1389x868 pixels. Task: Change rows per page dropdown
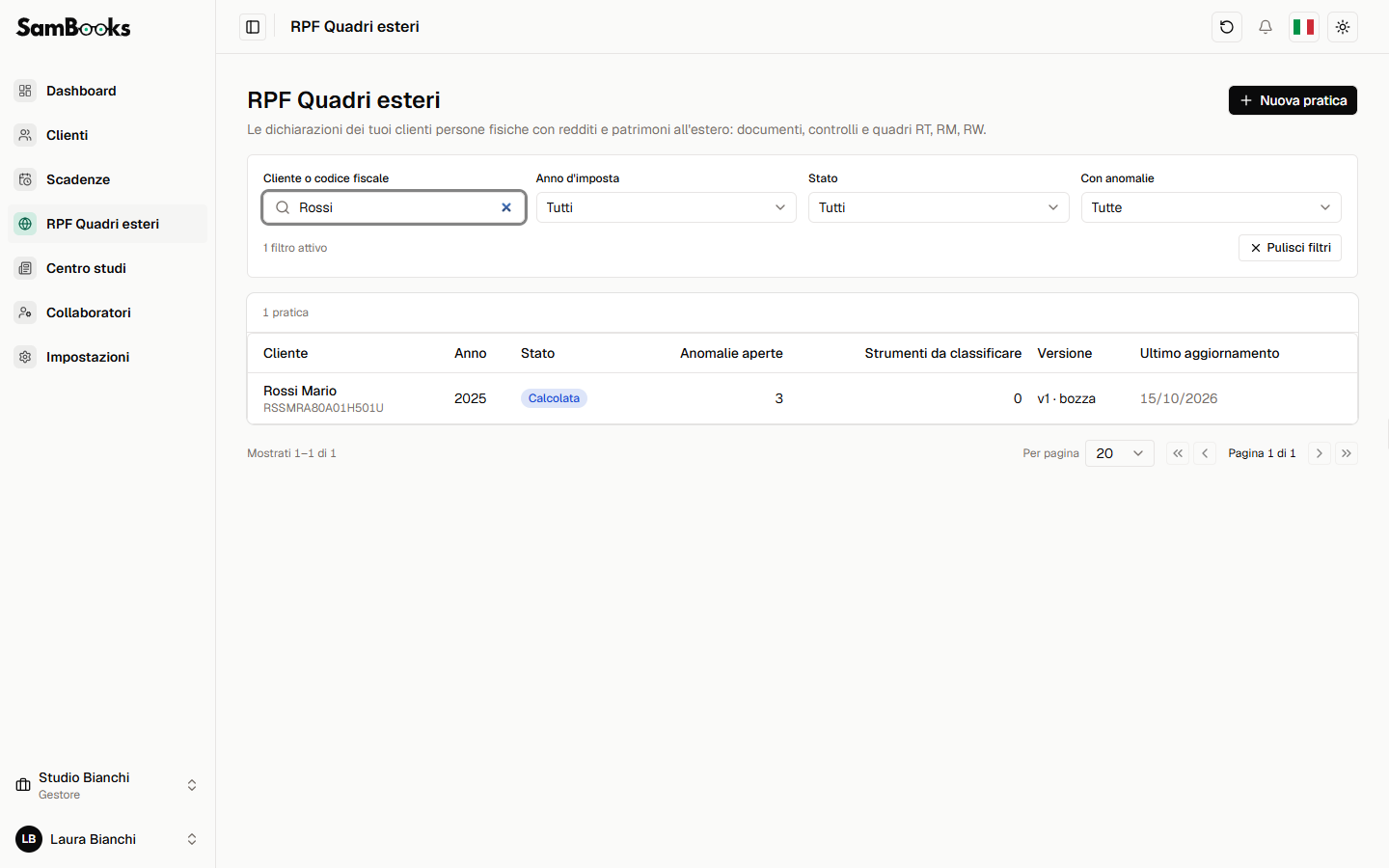(1120, 453)
